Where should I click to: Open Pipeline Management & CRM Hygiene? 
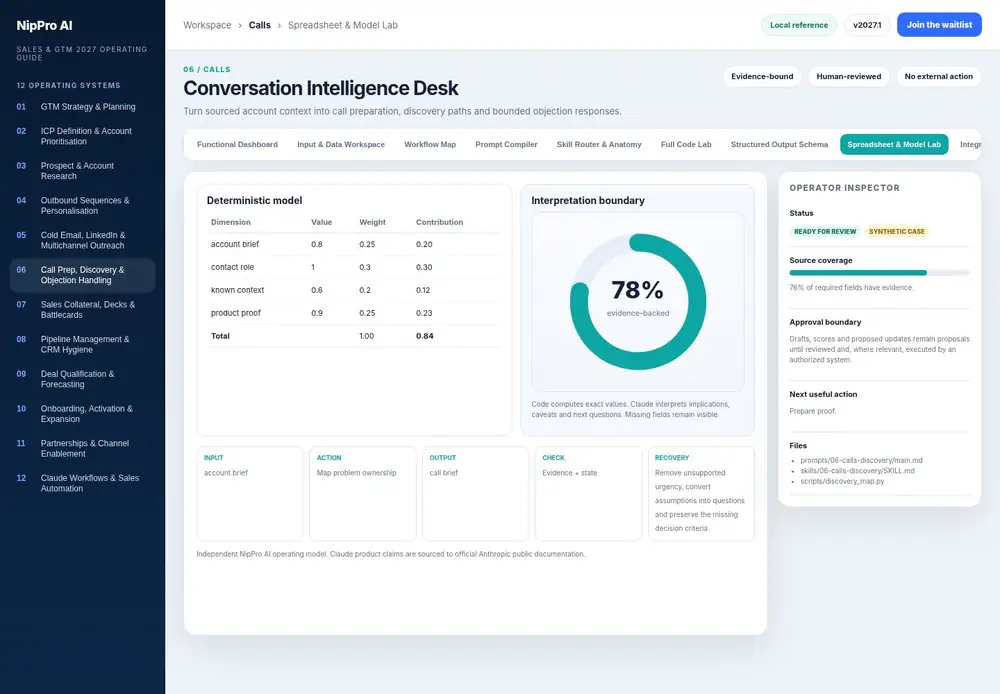click(x=82, y=344)
